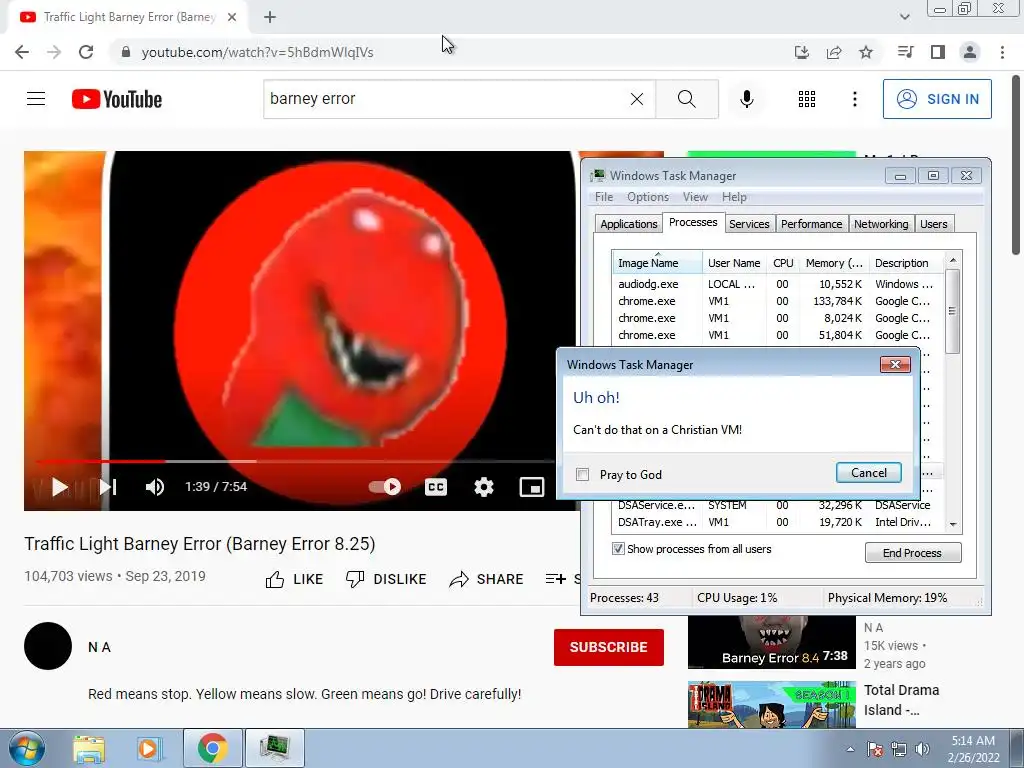
Task: Click Cancel in the Uh oh dialog
Action: (x=869, y=473)
